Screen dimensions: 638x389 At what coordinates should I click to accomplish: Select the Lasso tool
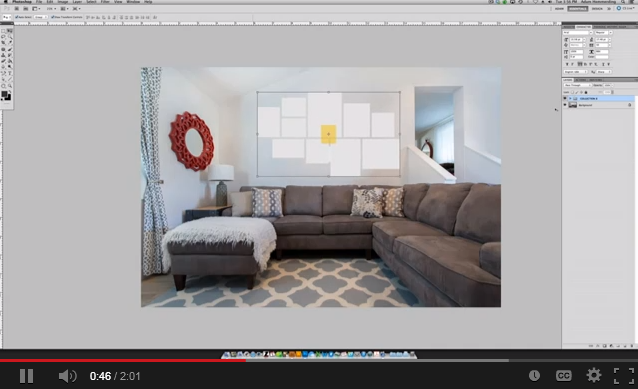pos(3,37)
